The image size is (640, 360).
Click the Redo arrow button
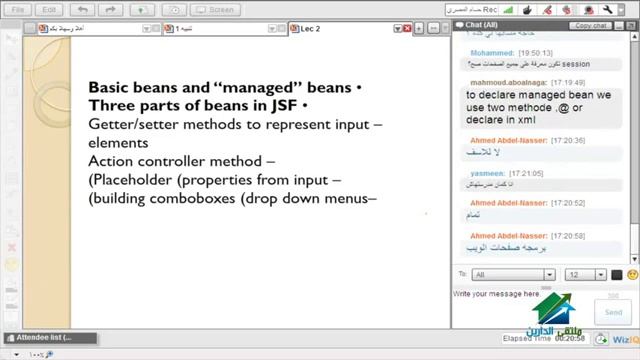click(x=111, y=10)
